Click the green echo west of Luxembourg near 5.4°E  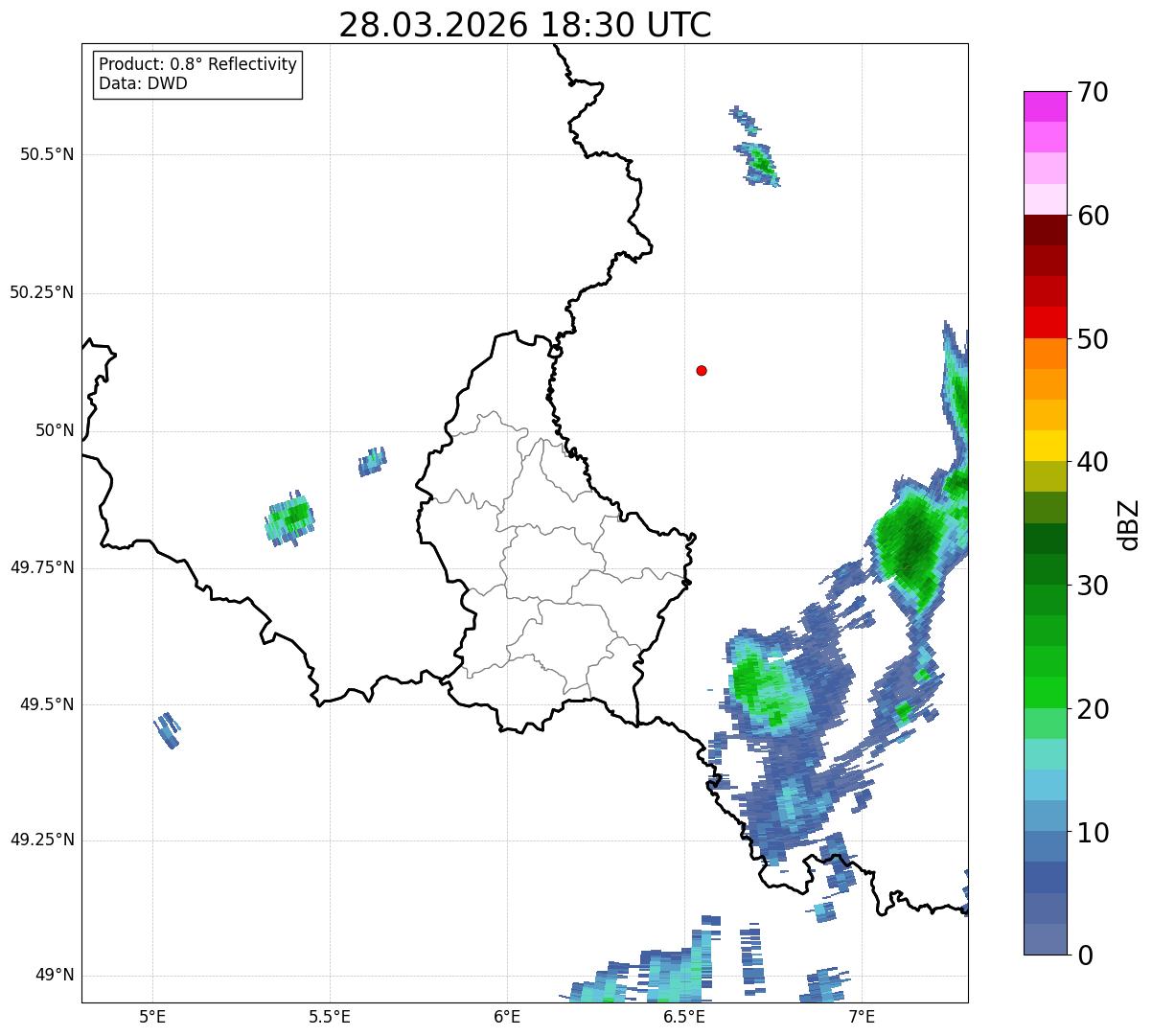point(289,519)
